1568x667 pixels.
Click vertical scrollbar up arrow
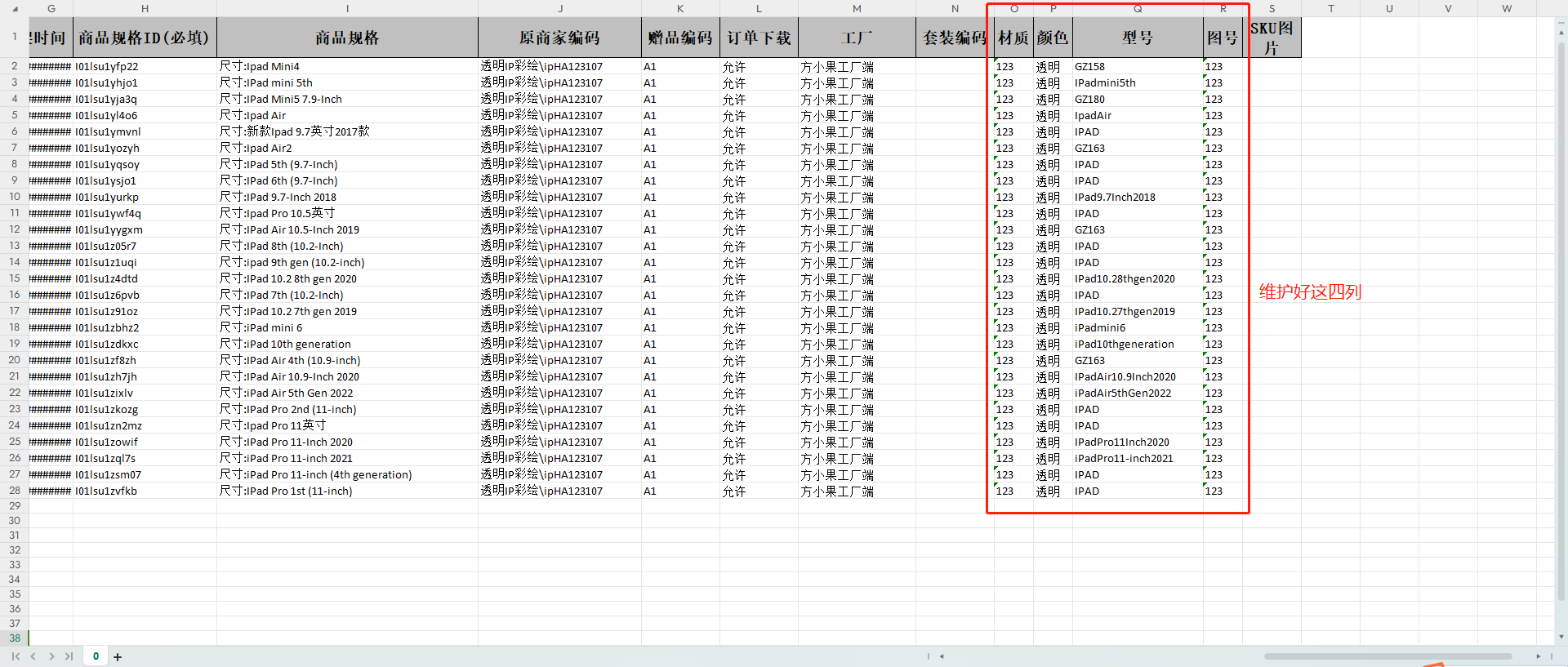[x=1562, y=33]
